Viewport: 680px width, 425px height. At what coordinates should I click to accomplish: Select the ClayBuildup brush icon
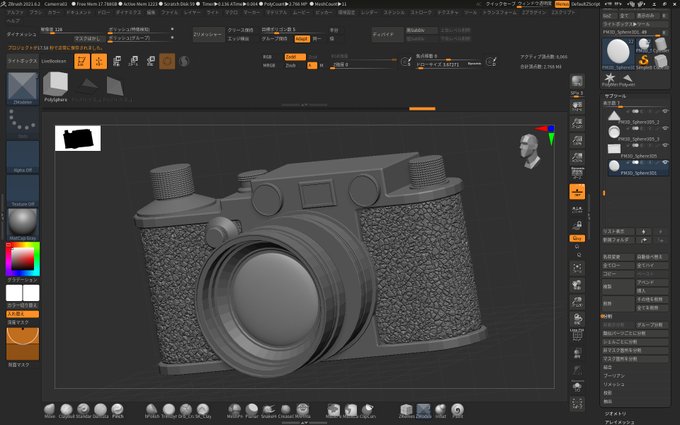coord(66,409)
